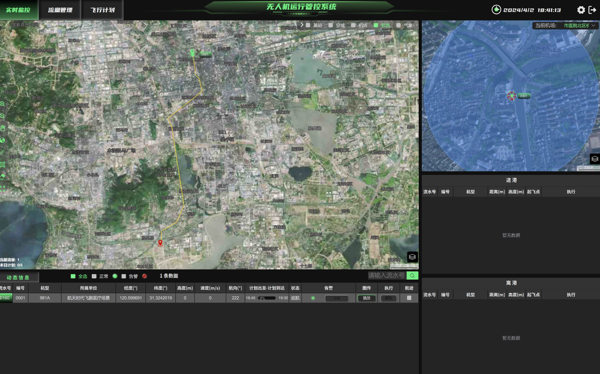Toggle the 告警 alarm checkbox
The image size is (600, 374).
(x=124, y=276)
